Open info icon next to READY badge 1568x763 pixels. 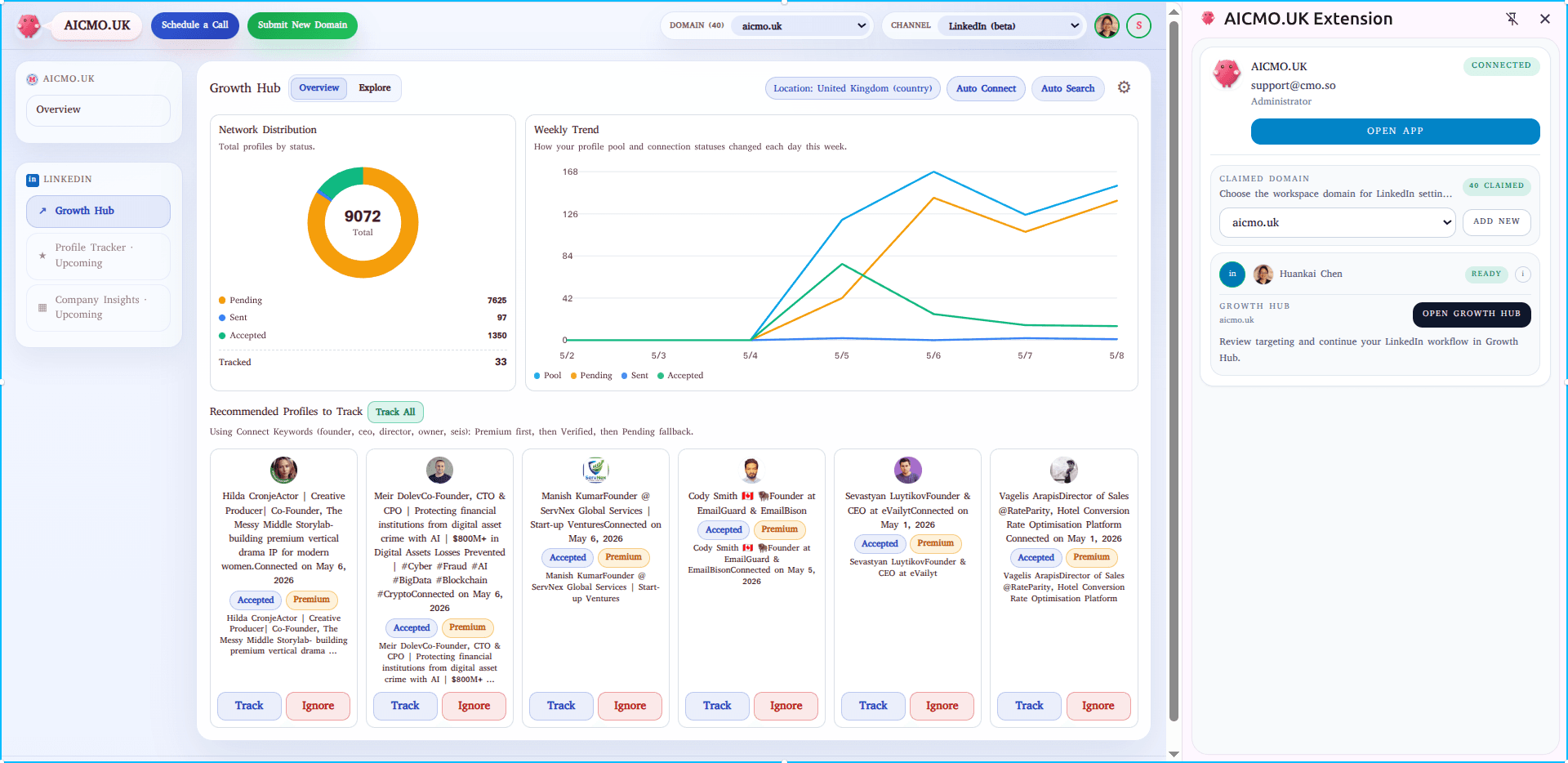pyautogui.click(x=1522, y=274)
